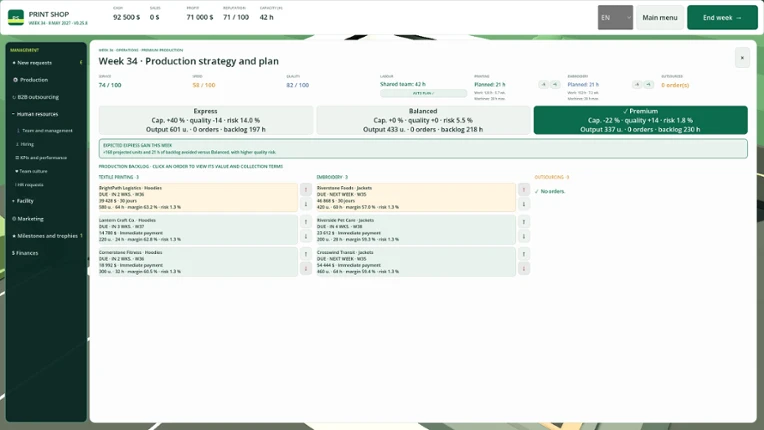This screenshot has width=764, height=430.
Task: Open Milestones and trophies in sidebar
Action: point(45,236)
